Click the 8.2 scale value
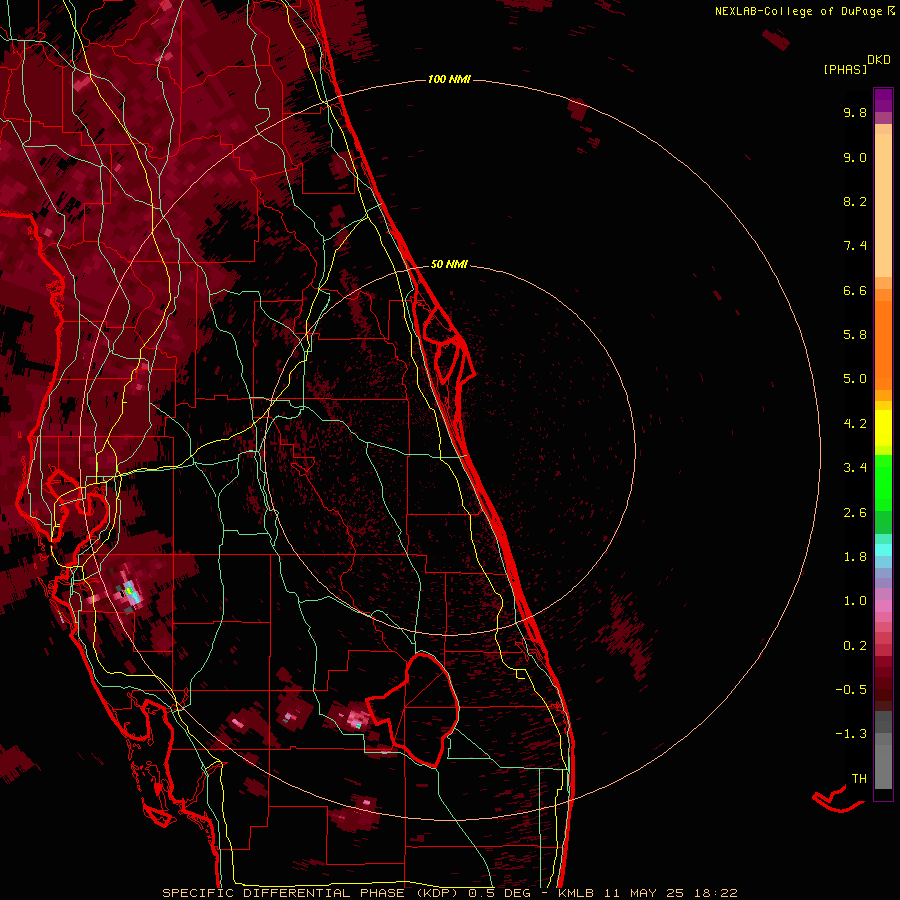Image resolution: width=900 pixels, height=900 pixels. click(x=855, y=201)
